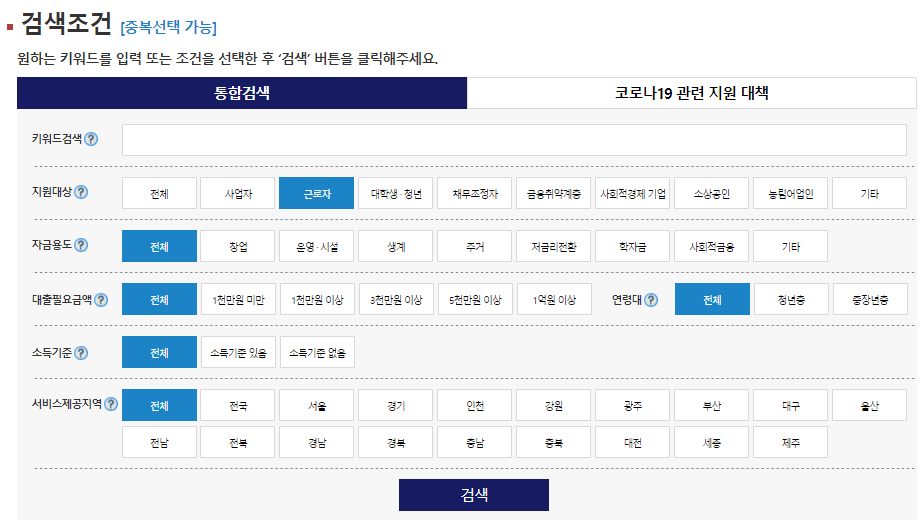Select 1천만원 이상 loan amount

[x=317, y=300]
